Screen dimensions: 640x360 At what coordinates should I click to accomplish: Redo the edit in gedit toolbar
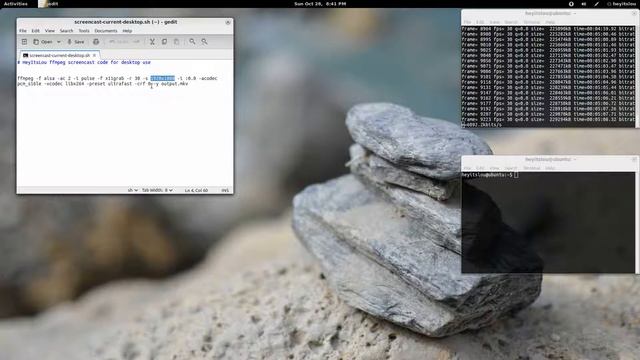pos(136,42)
